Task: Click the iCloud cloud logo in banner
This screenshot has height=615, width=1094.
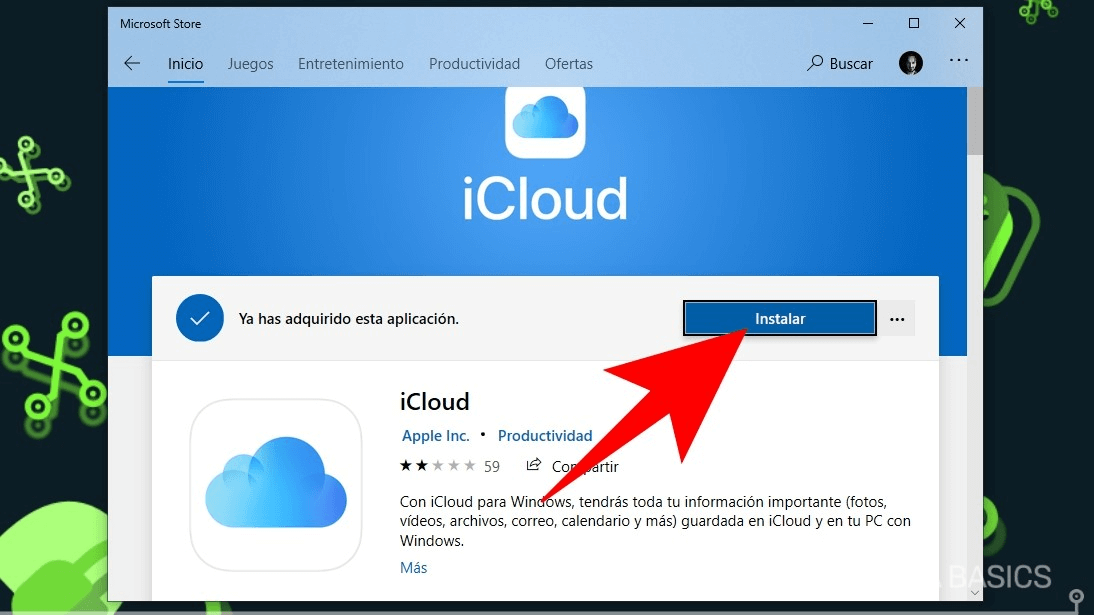Action: [x=545, y=120]
